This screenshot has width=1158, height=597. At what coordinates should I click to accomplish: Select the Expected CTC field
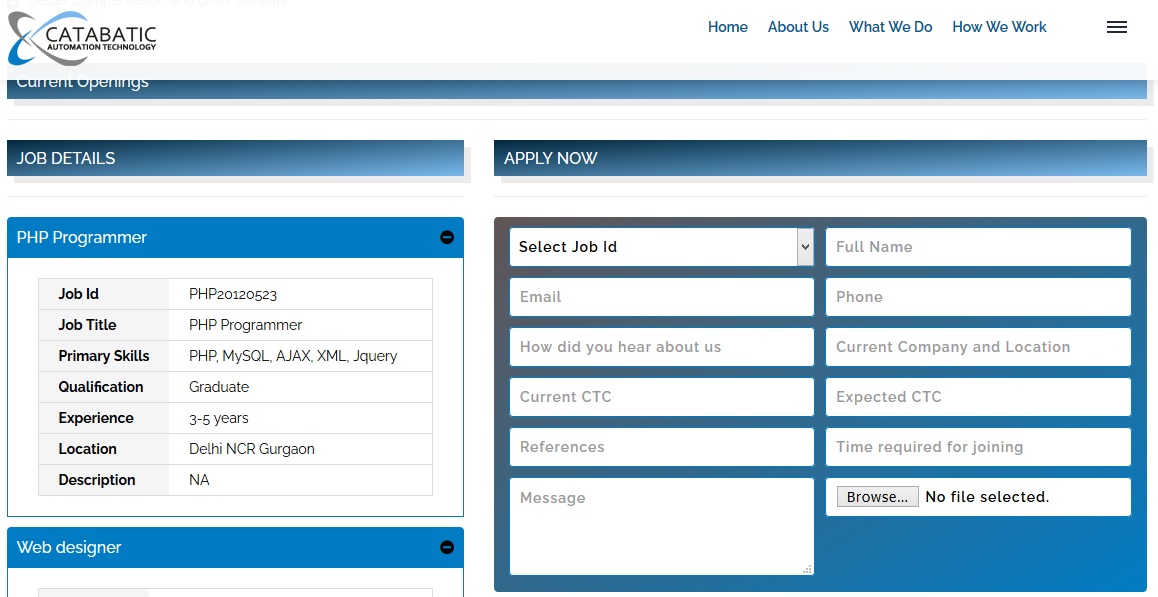point(977,397)
